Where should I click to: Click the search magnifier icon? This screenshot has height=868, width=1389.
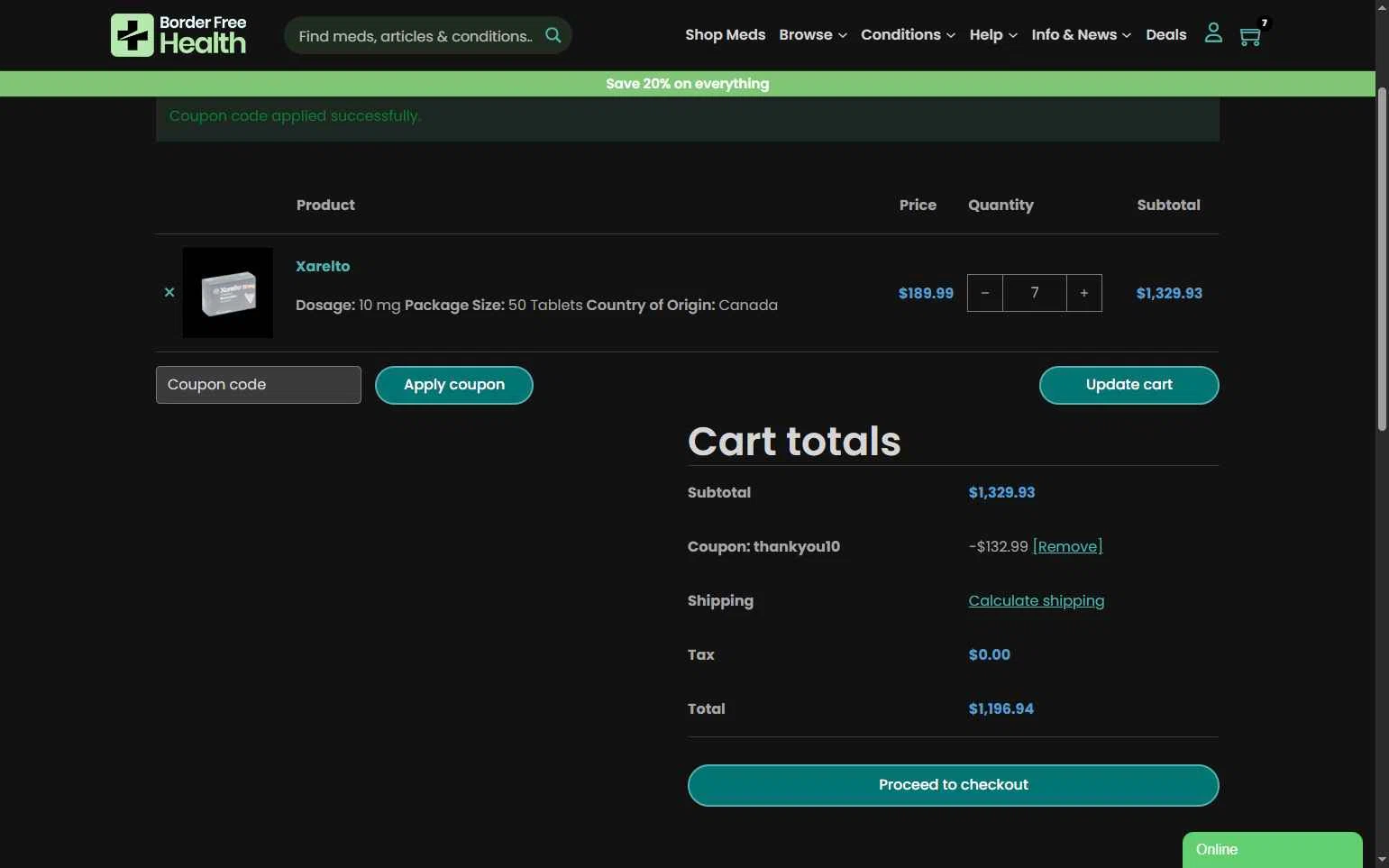point(553,35)
